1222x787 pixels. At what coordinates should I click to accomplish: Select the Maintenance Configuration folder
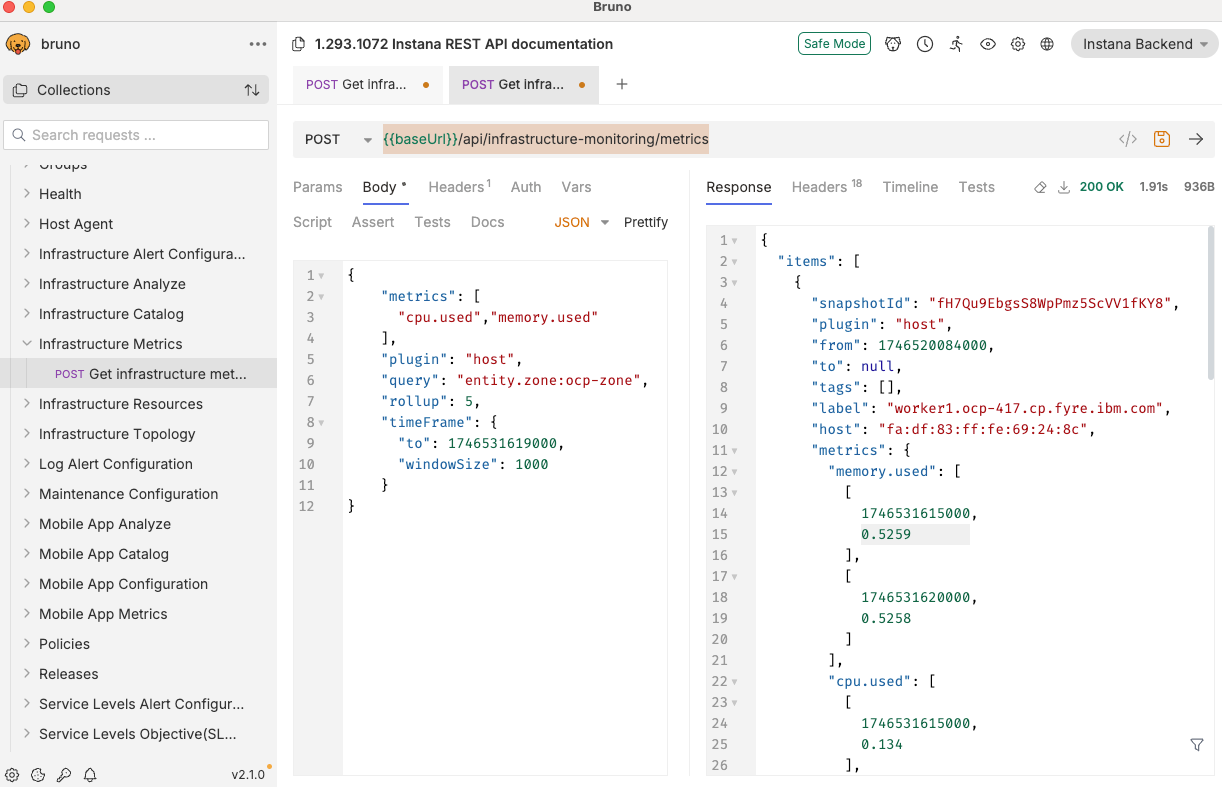(x=128, y=494)
